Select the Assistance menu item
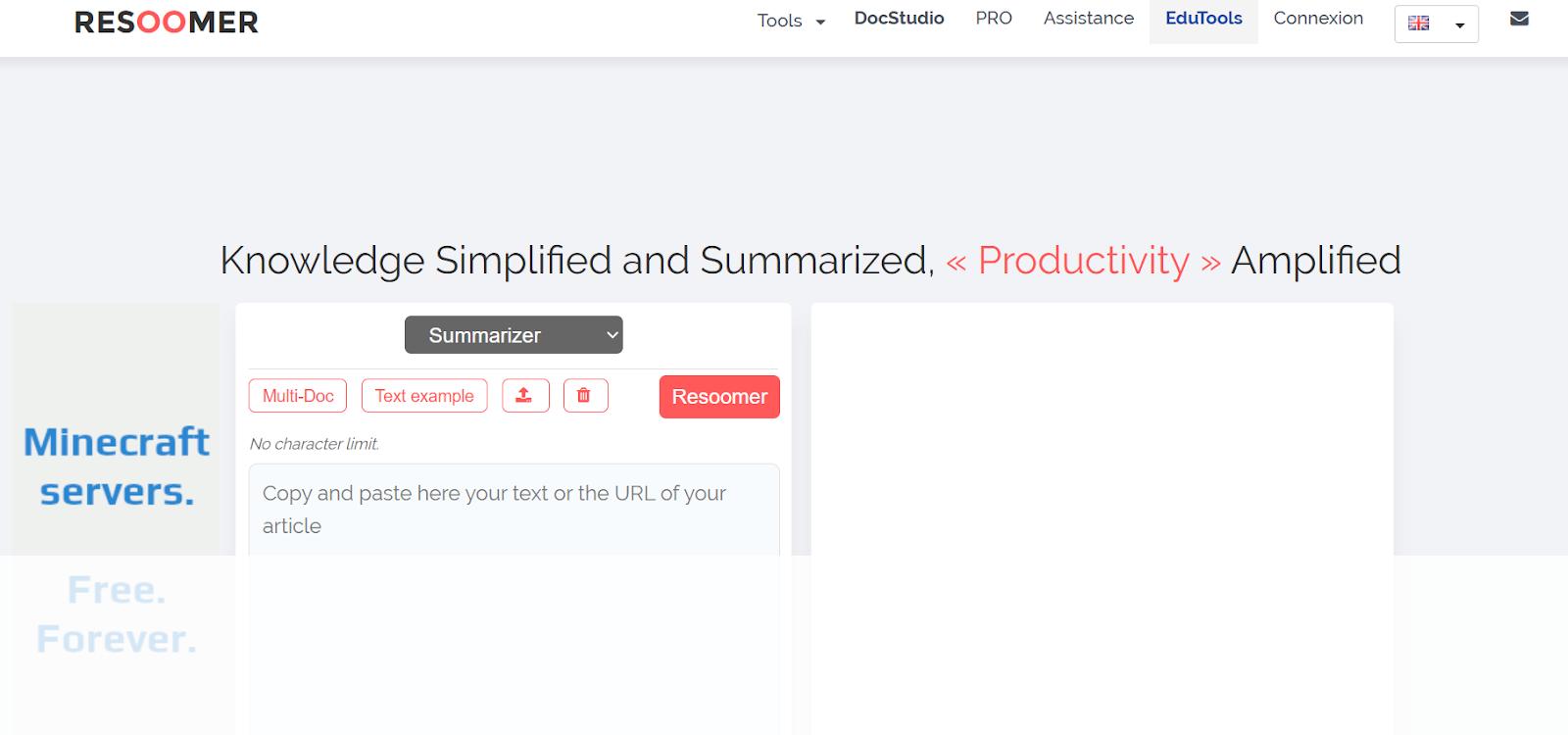Screen dimensions: 1568x735 (x=1088, y=19)
